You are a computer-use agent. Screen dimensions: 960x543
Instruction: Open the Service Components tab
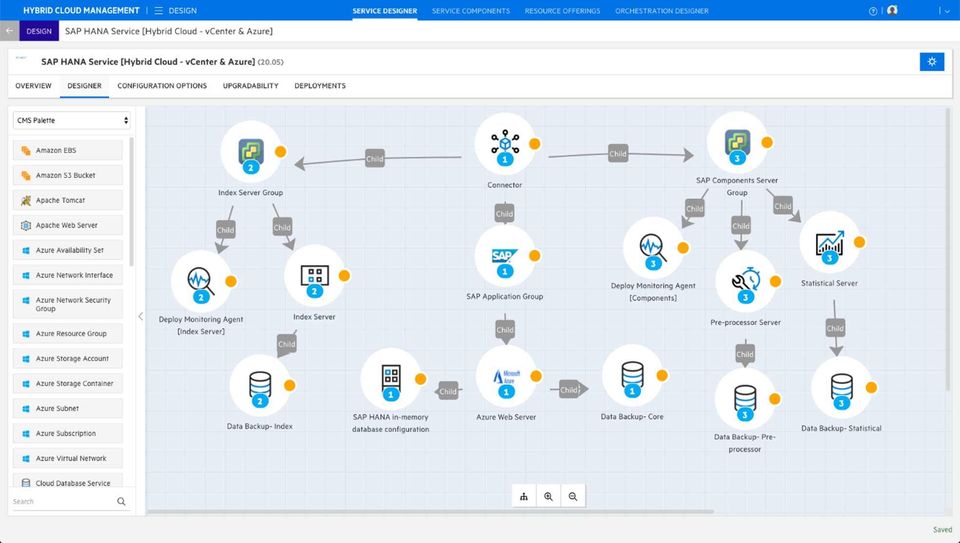click(471, 11)
